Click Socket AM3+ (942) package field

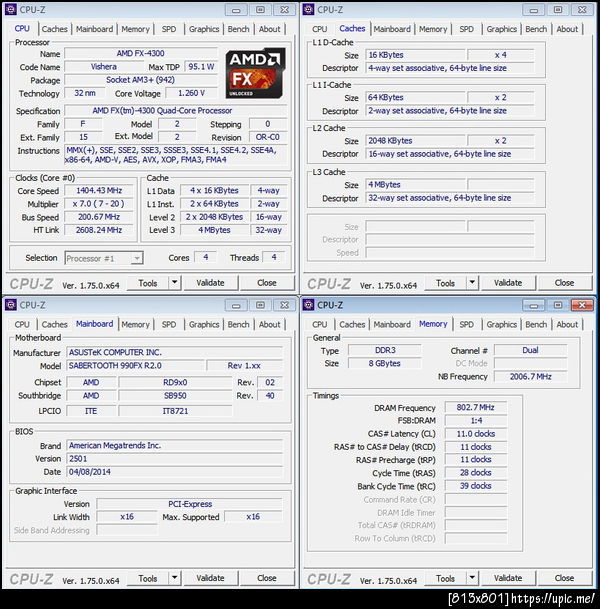[x=141, y=80]
